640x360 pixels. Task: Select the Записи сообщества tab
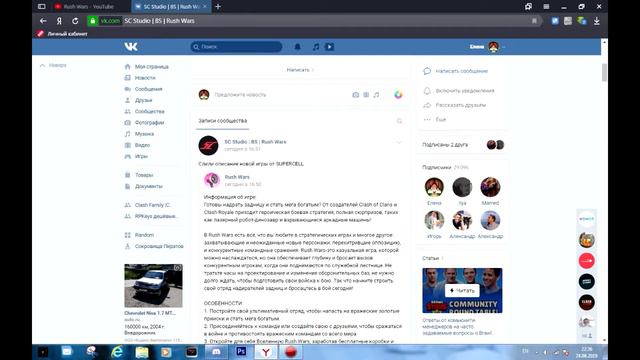pos(222,121)
